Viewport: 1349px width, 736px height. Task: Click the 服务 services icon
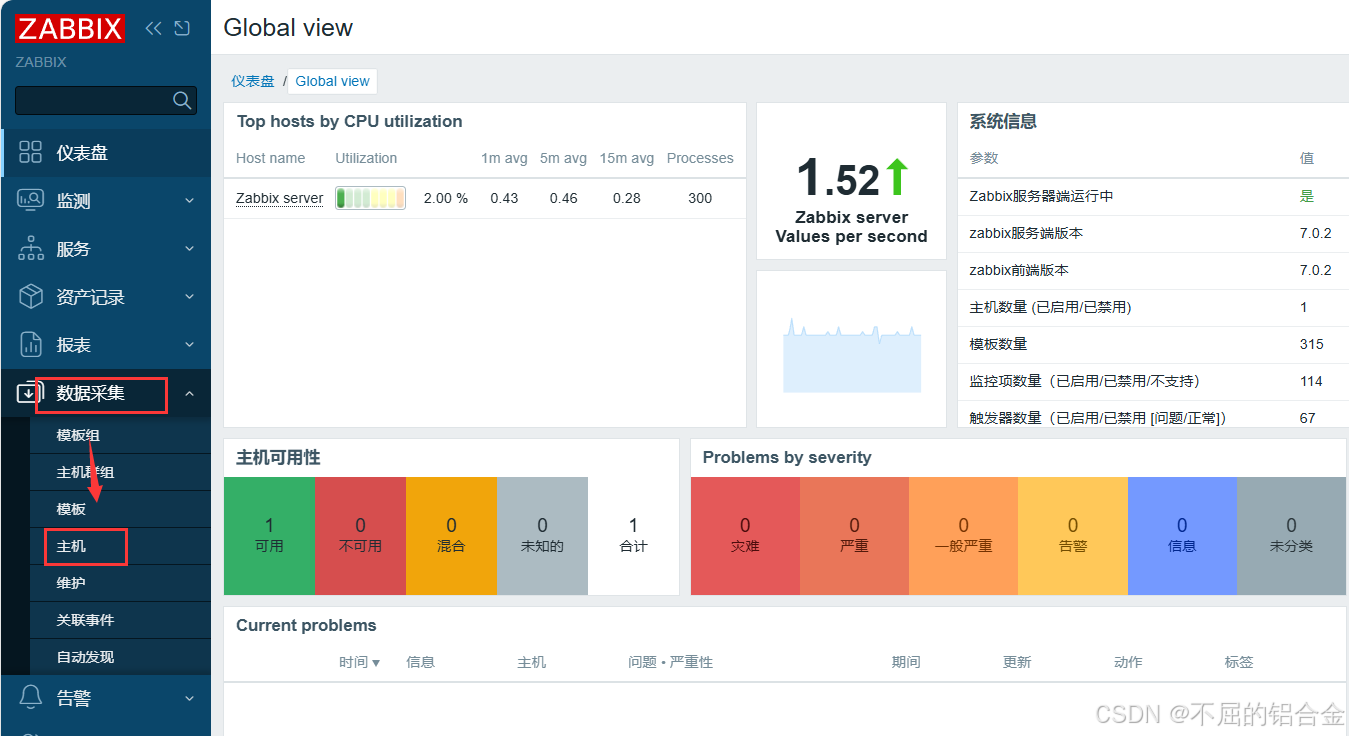(31, 248)
